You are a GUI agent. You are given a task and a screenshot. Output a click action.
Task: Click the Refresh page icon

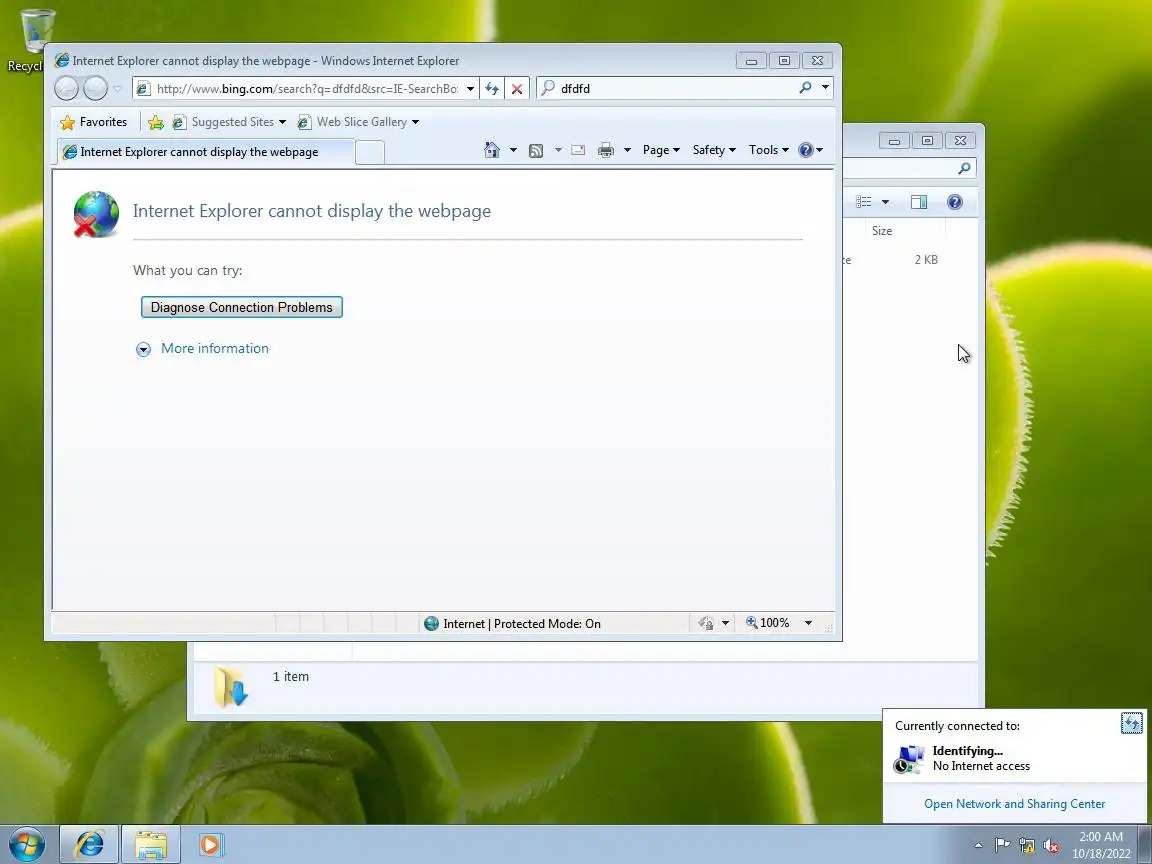(492, 89)
